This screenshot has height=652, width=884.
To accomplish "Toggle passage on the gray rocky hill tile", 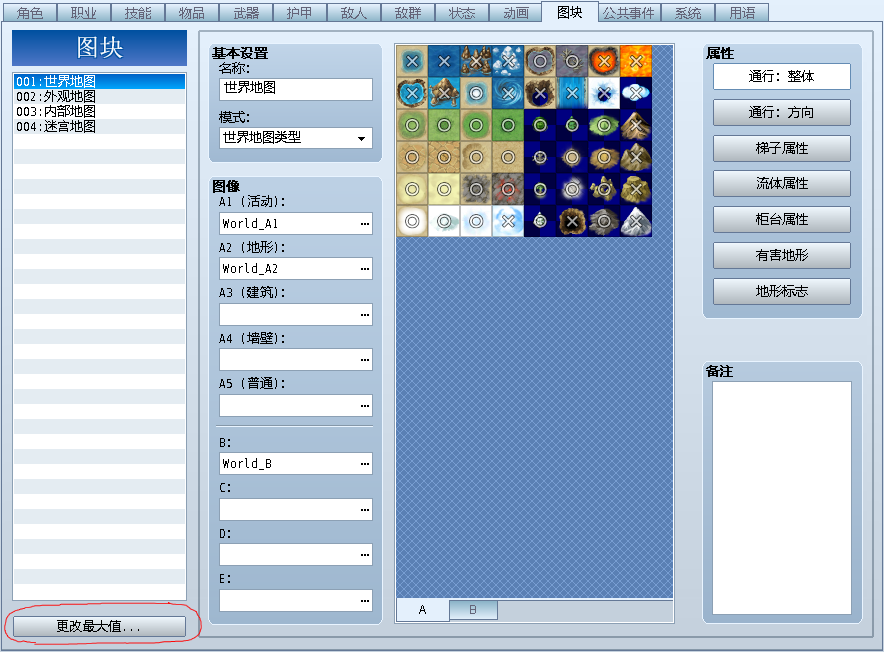I will (604, 221).
